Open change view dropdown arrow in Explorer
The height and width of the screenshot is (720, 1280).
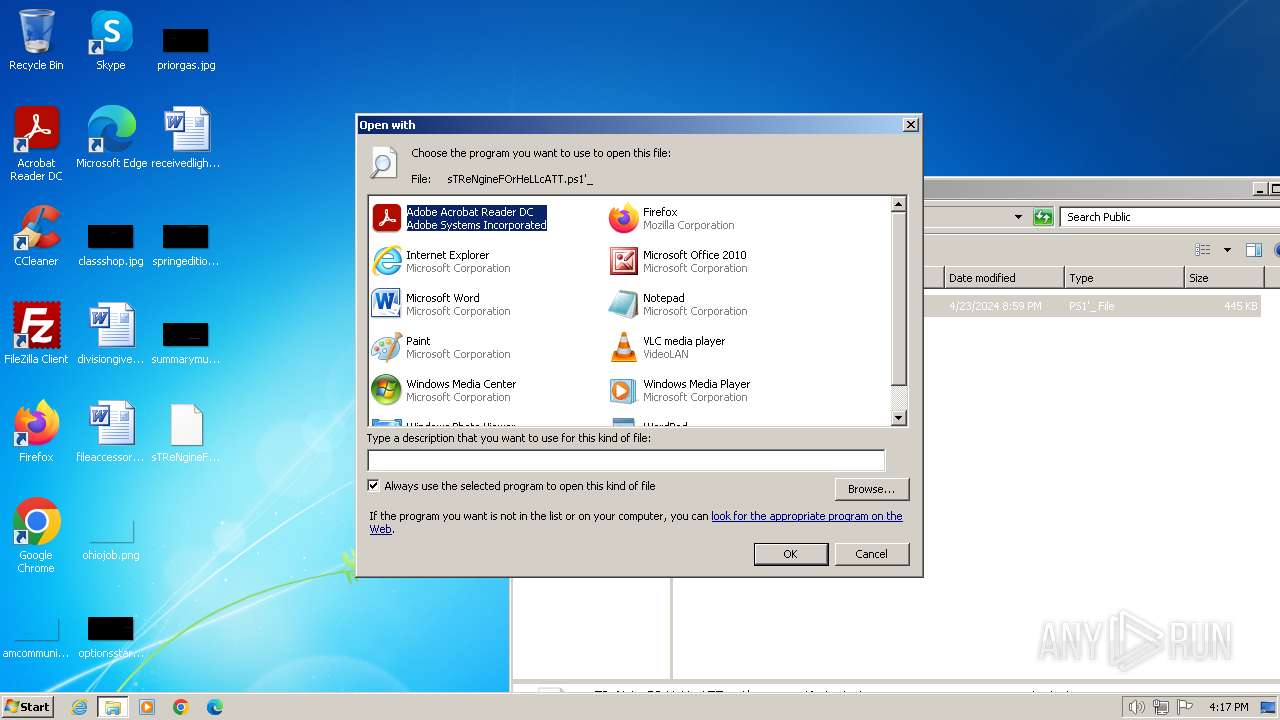1227,250
